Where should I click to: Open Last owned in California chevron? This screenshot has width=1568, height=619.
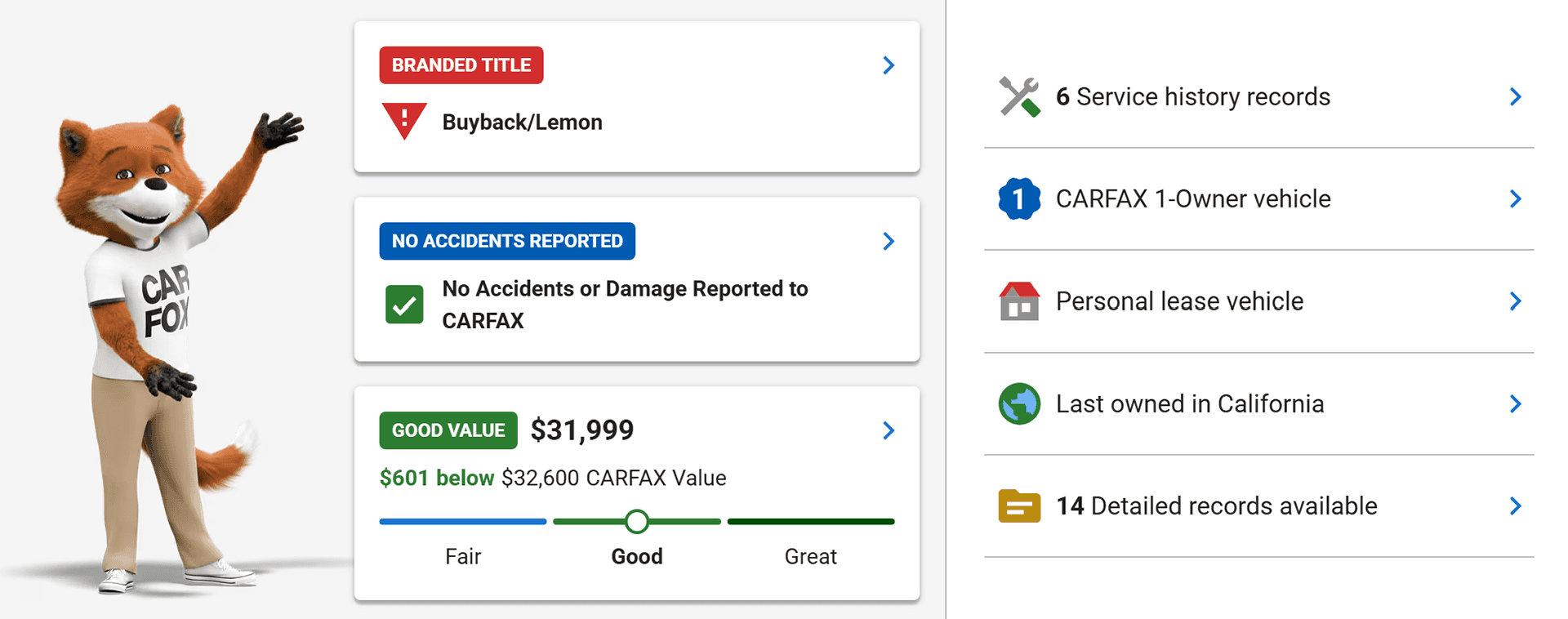(1516, 403)
